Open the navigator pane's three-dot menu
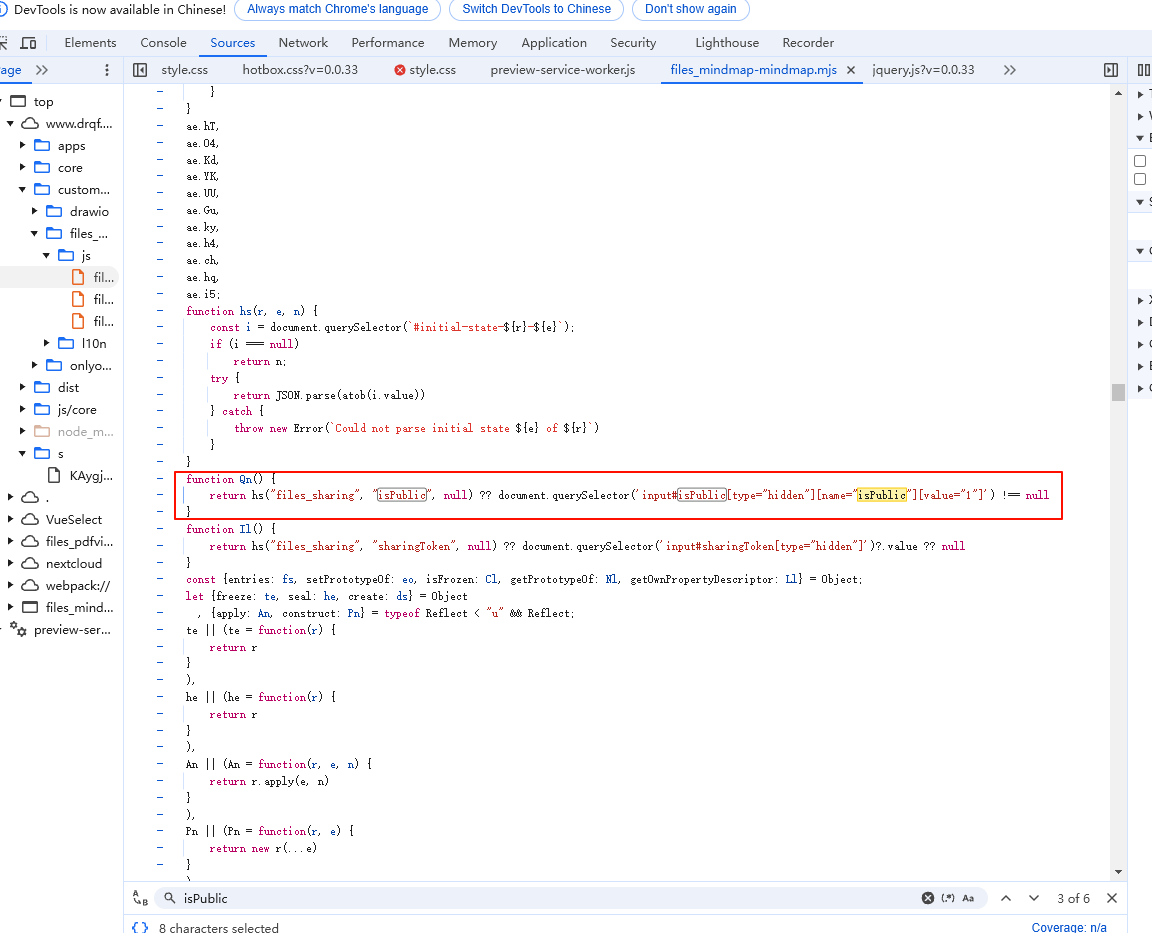The height and width of the screenshot is (933, 1152). [x=107, y=70]
